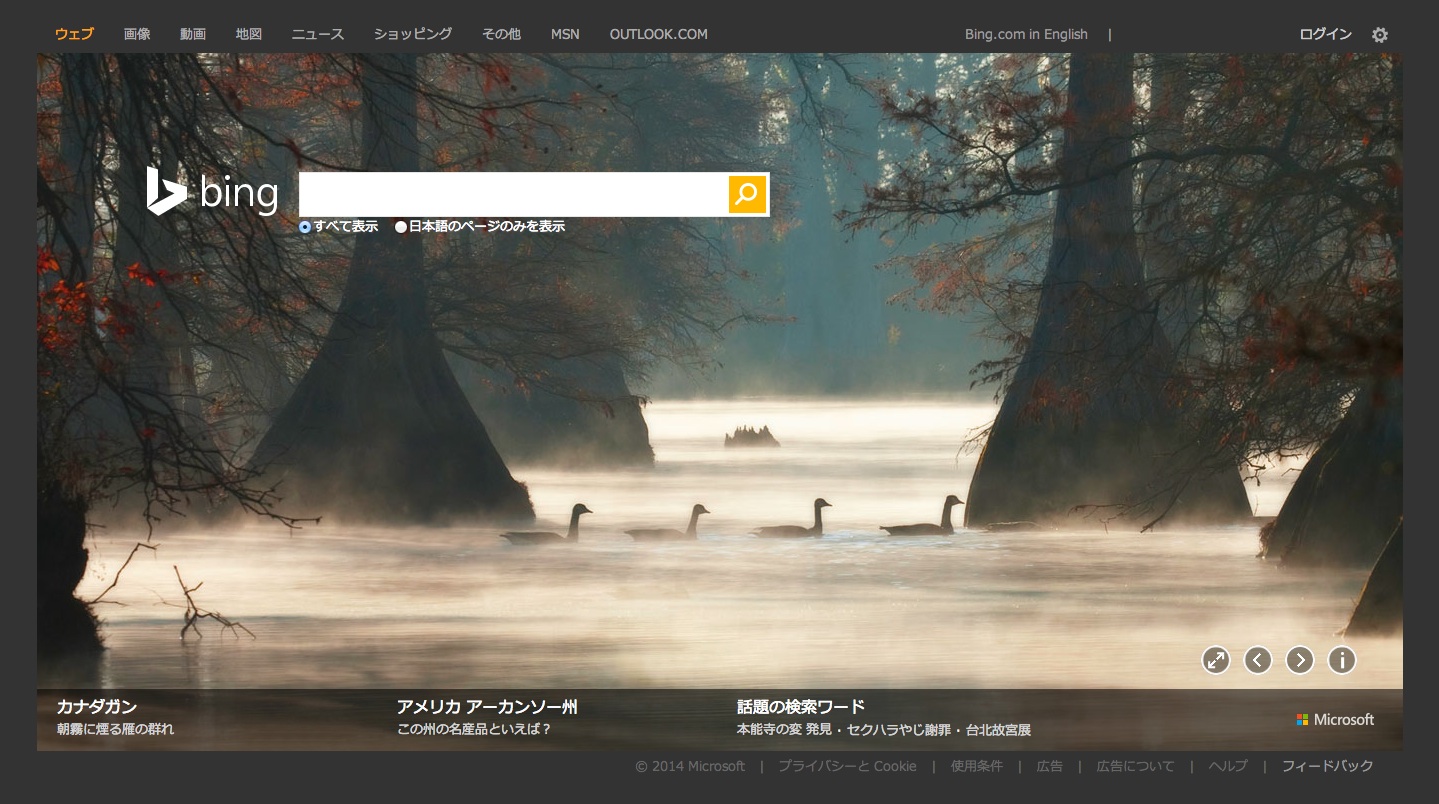Open the カナダガン image caption link
The height and width of the screenshot is (804, 1439).
tap(97, 707)
